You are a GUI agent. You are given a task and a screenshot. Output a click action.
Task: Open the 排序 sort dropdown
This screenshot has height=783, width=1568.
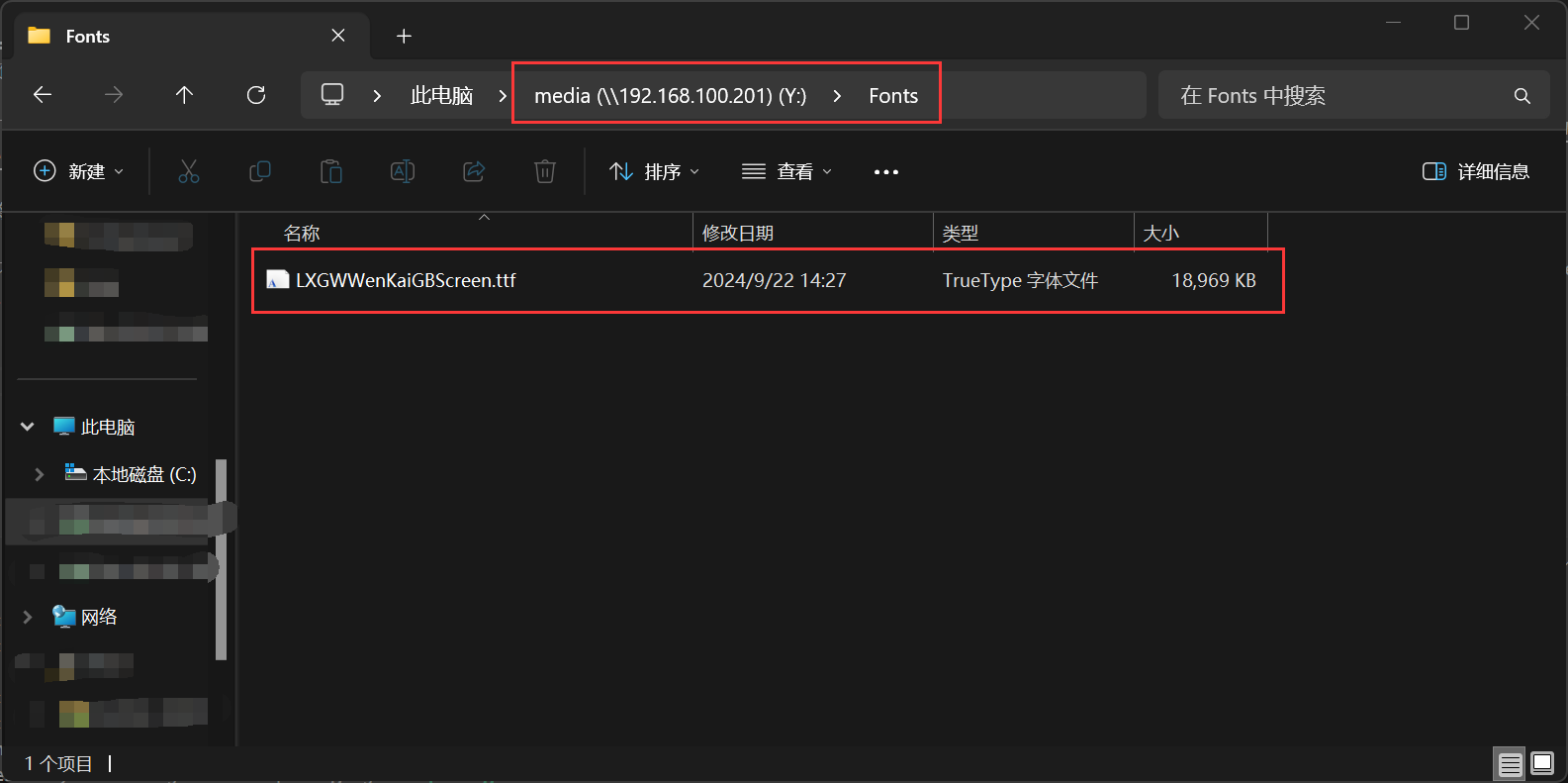pos(655,171)
